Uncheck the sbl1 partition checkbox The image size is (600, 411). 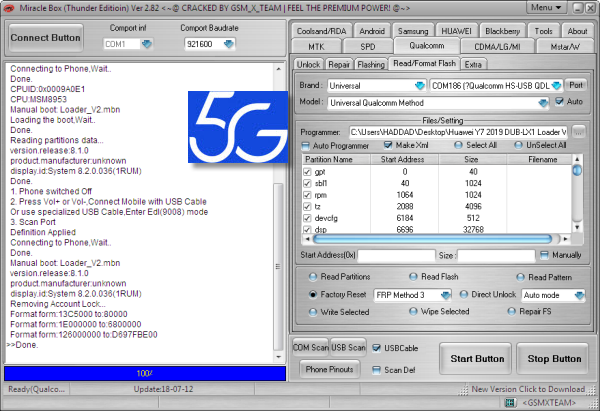(x=307, y=183)
